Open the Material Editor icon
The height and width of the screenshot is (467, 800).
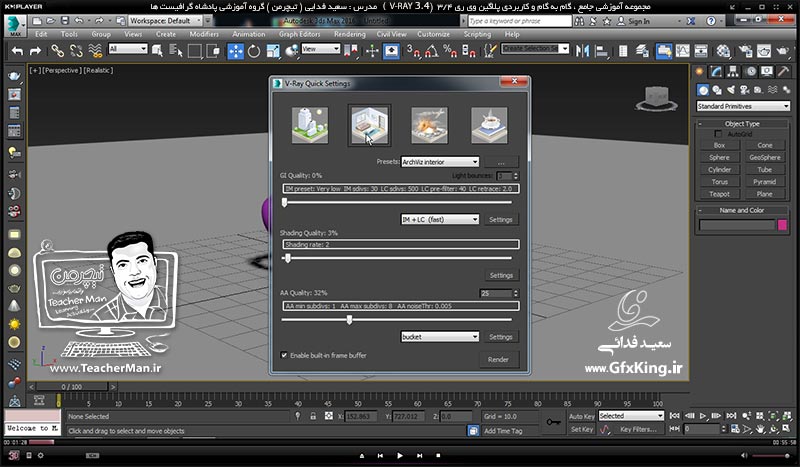coord(723,51)
